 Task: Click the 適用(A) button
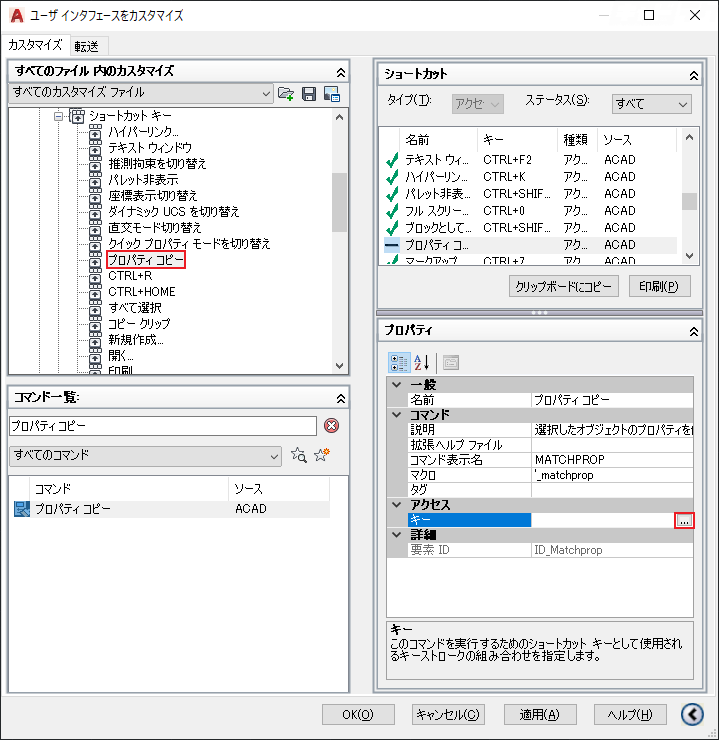tap(540, 715)
